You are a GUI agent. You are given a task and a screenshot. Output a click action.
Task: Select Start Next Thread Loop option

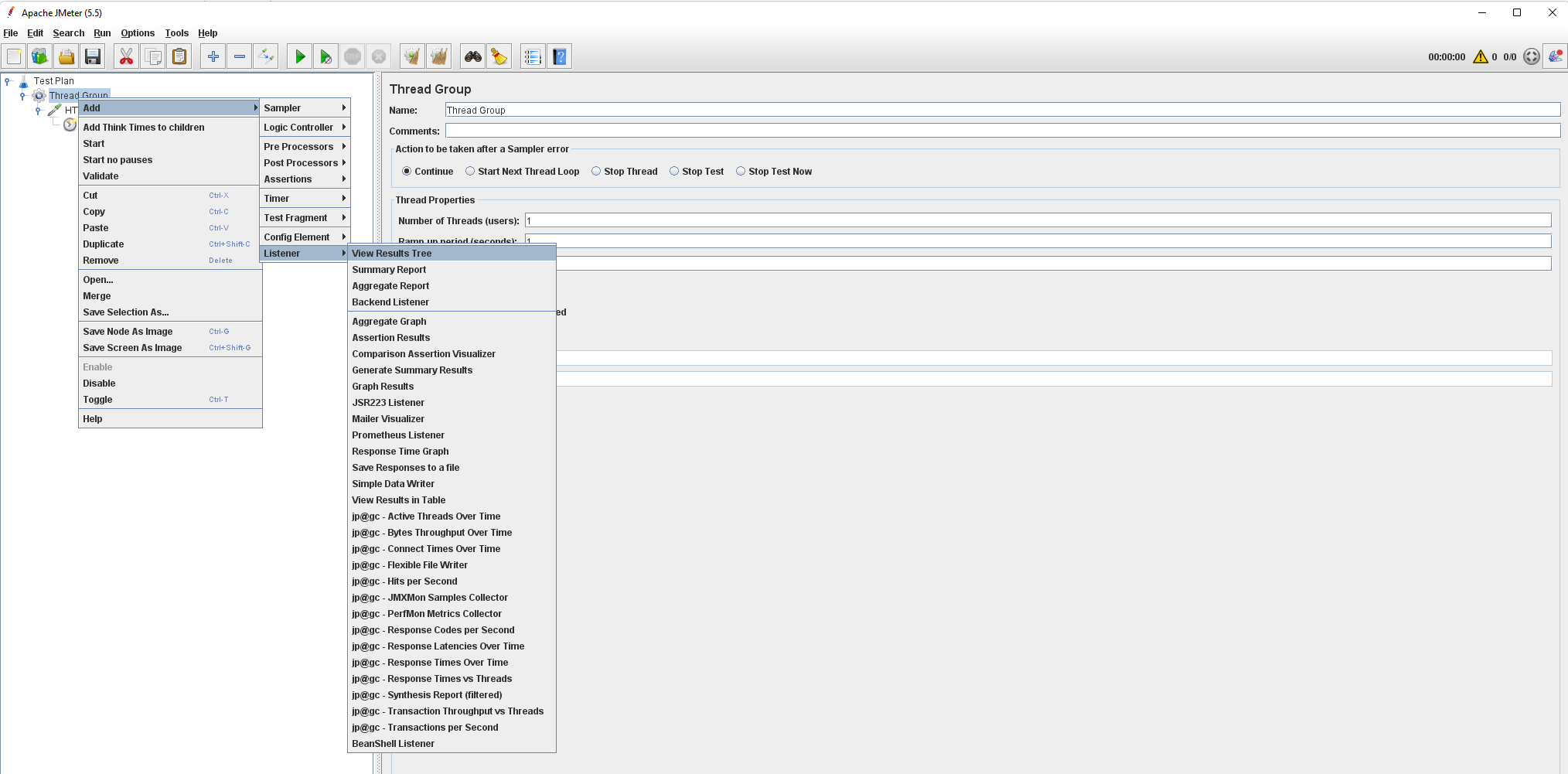pos(470,171)
